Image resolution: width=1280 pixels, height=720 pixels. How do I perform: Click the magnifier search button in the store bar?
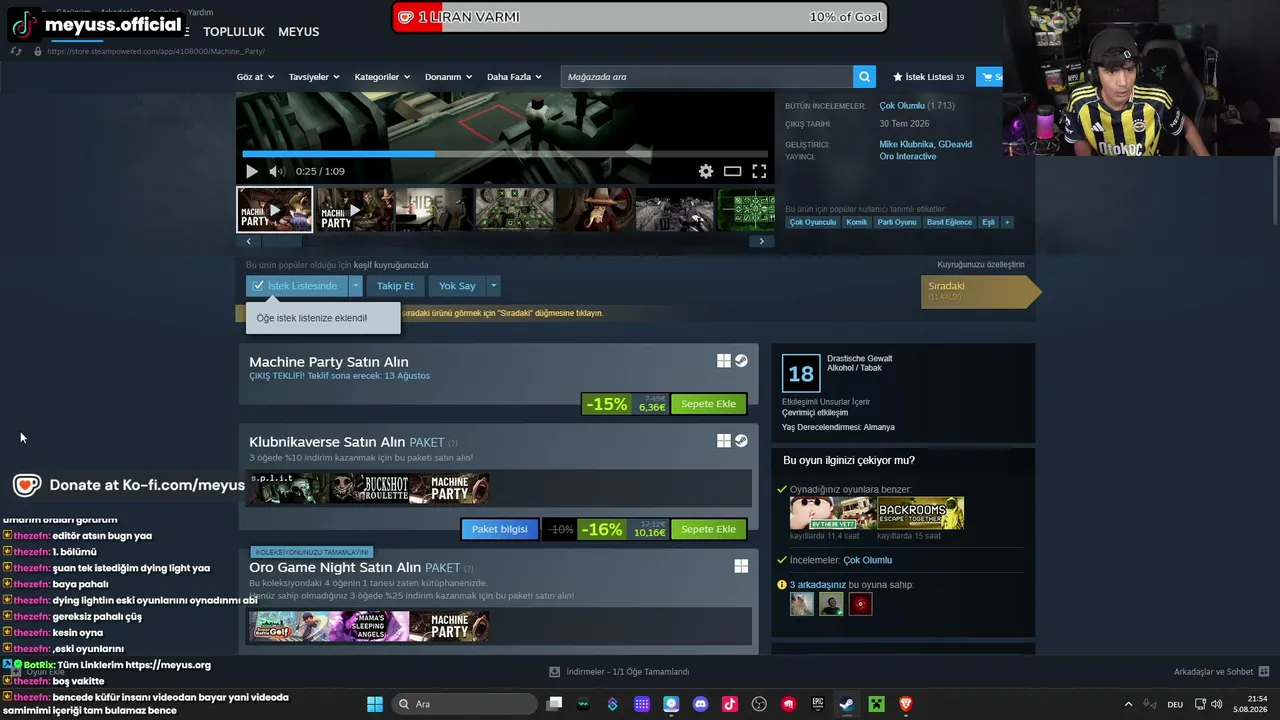tap(864, 77)
